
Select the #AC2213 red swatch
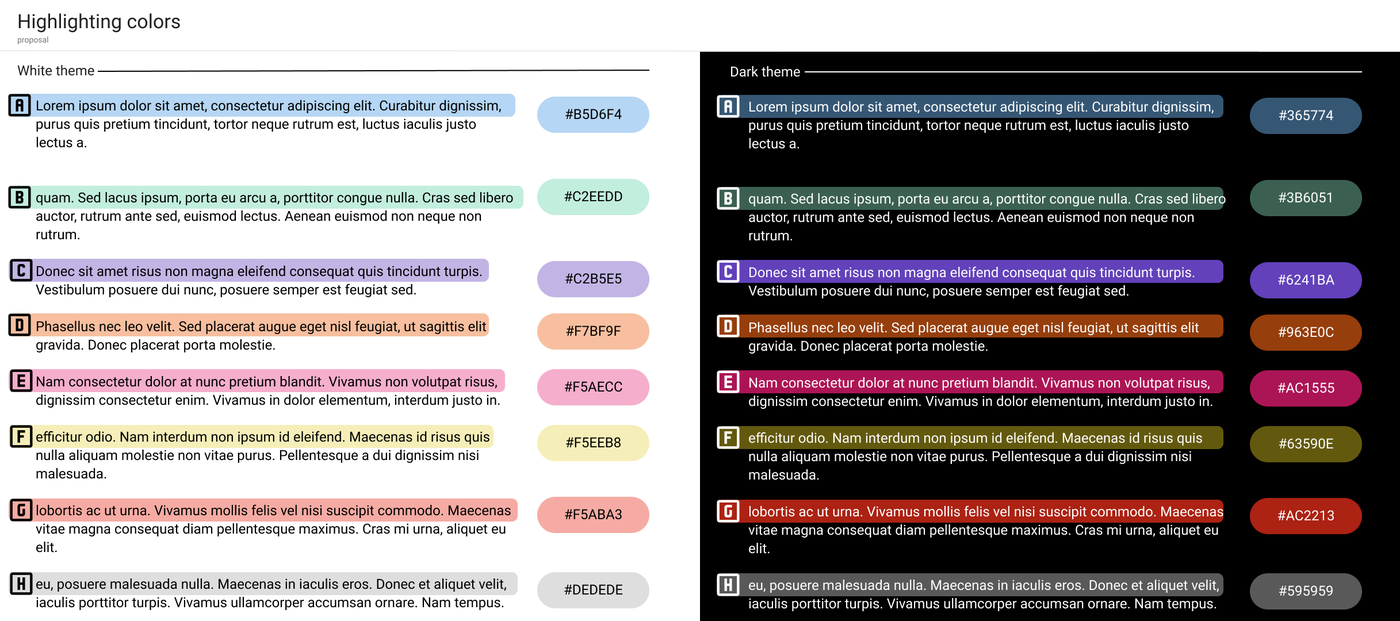coord(1306,516)
